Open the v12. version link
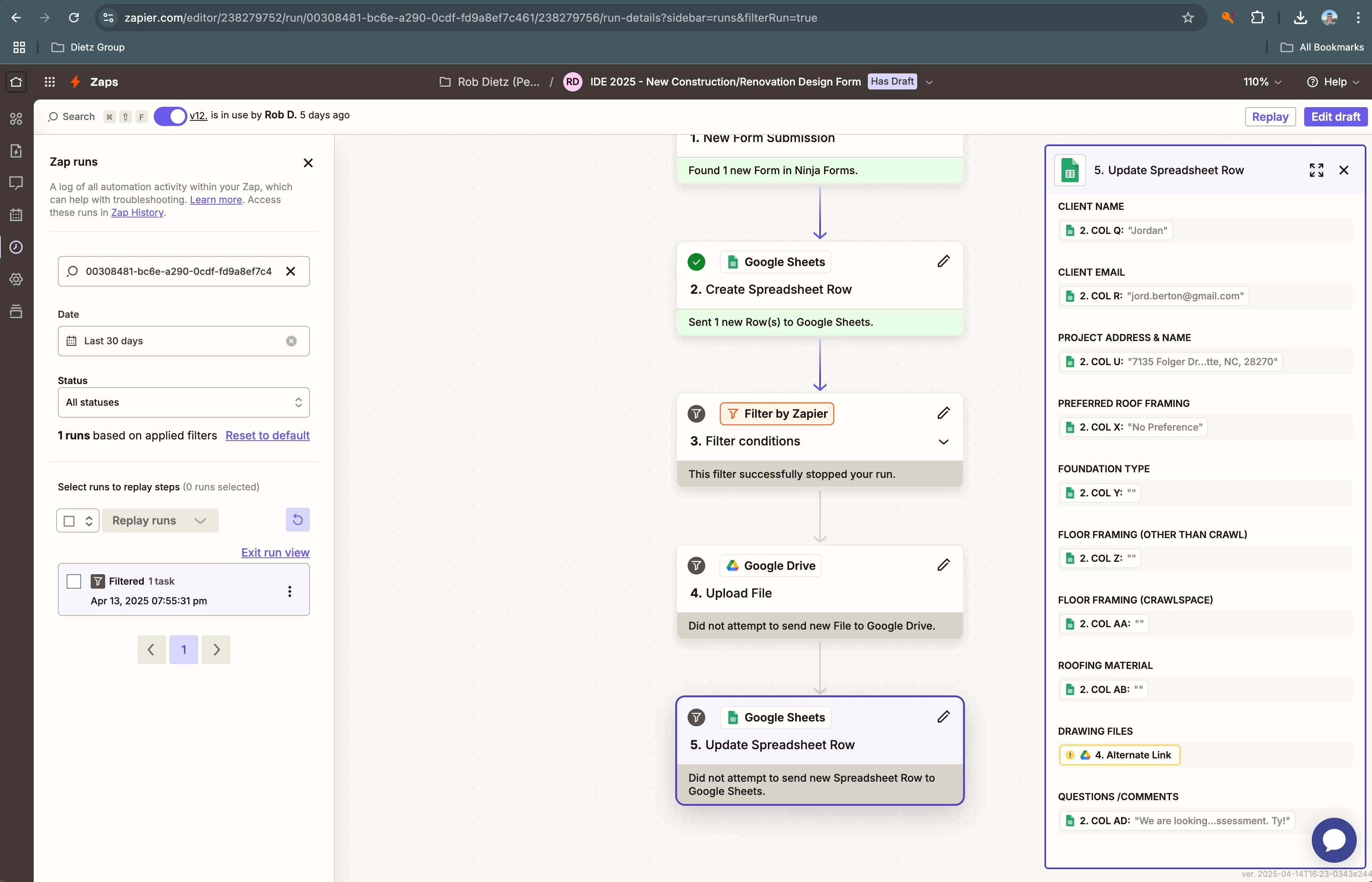This screenshot has height=882, width=1372. coord(198,115)
